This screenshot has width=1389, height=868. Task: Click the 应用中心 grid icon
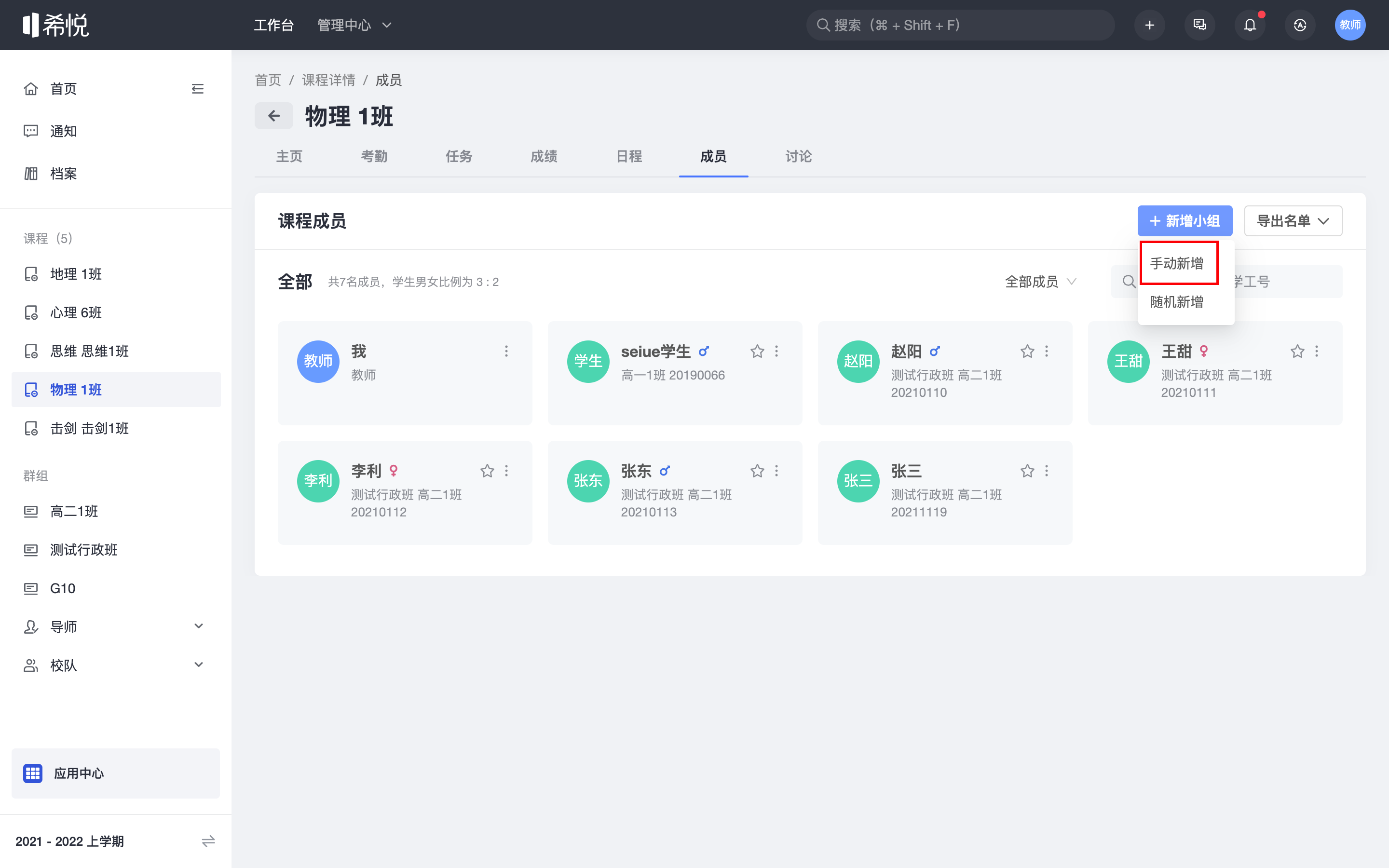coord(33,773)
